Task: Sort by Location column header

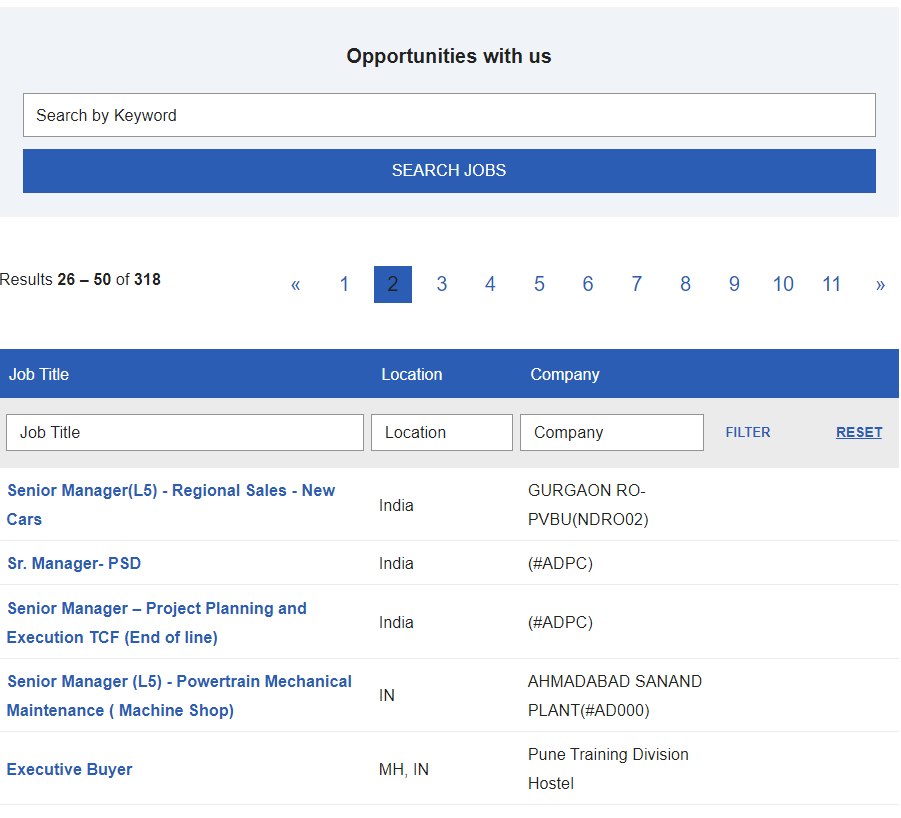Action: pos(411,375)
